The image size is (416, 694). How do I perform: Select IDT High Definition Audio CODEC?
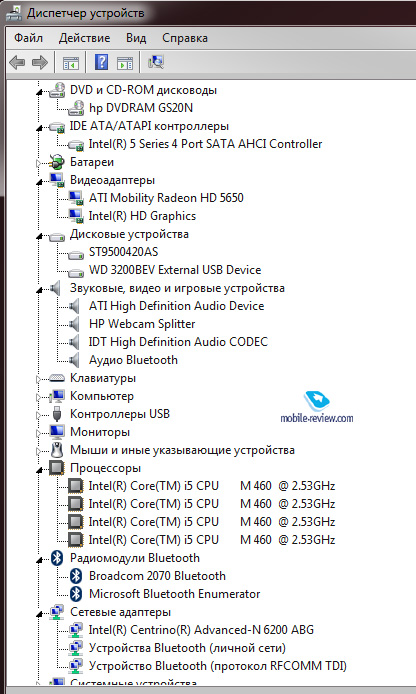coord(178,342)
